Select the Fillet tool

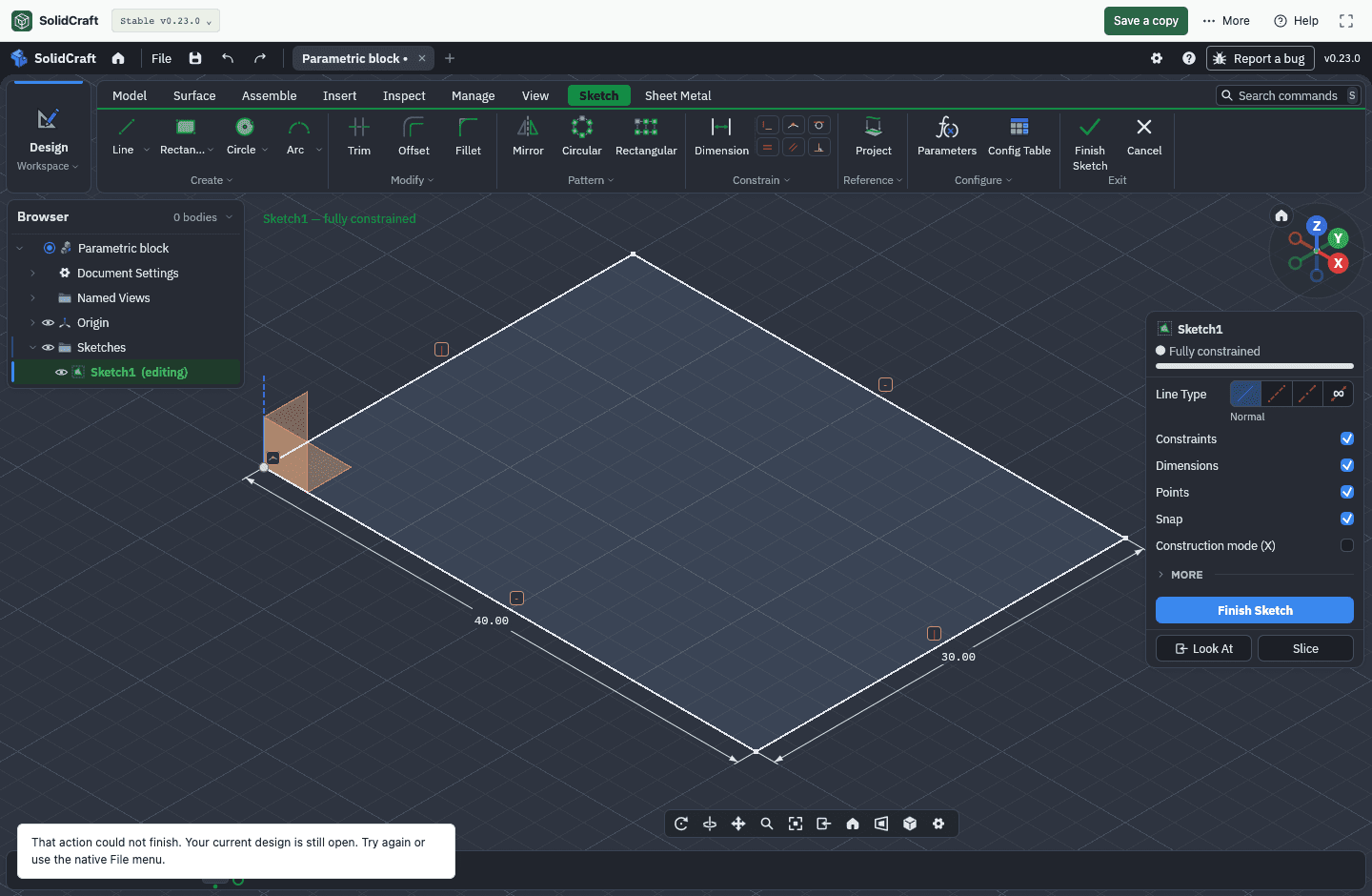468,136
